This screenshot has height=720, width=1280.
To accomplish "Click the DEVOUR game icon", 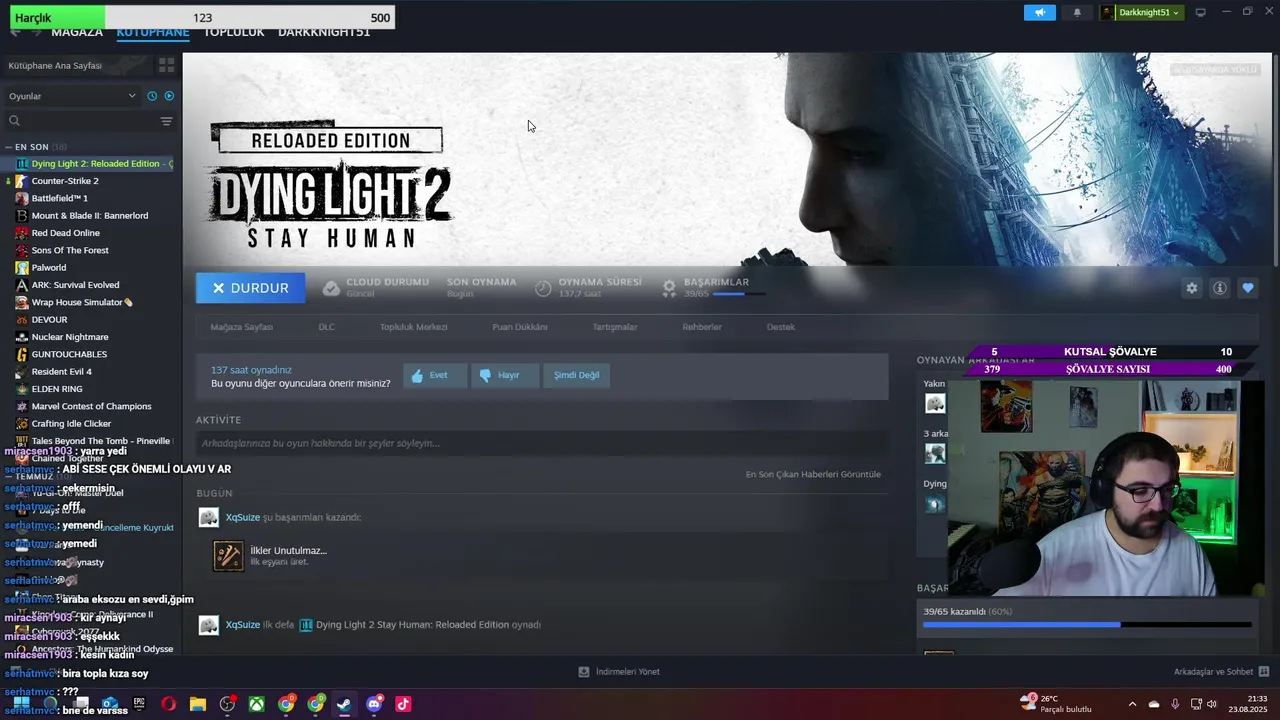I will click(x=22, y=320).
